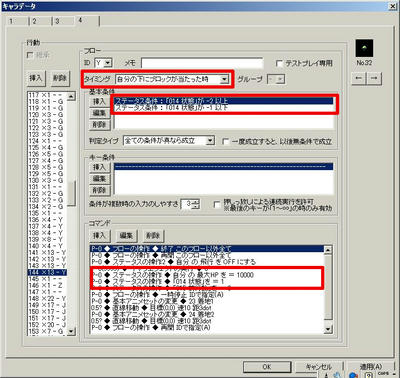Confirm with the OK button
The width and height of the screenshot is (400, 378).
(x=267, y=367)
